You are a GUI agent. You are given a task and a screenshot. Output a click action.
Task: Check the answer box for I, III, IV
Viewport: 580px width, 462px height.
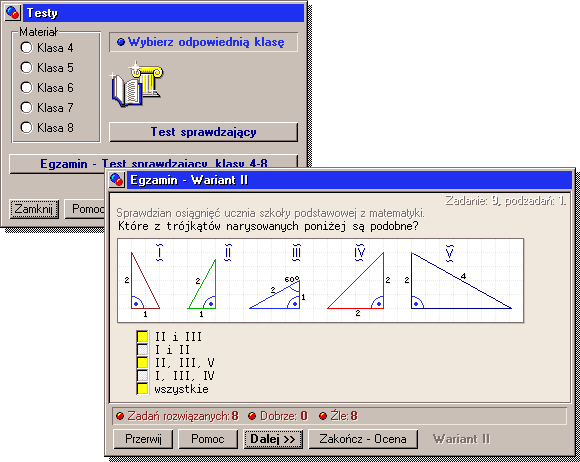coord(142,375)
